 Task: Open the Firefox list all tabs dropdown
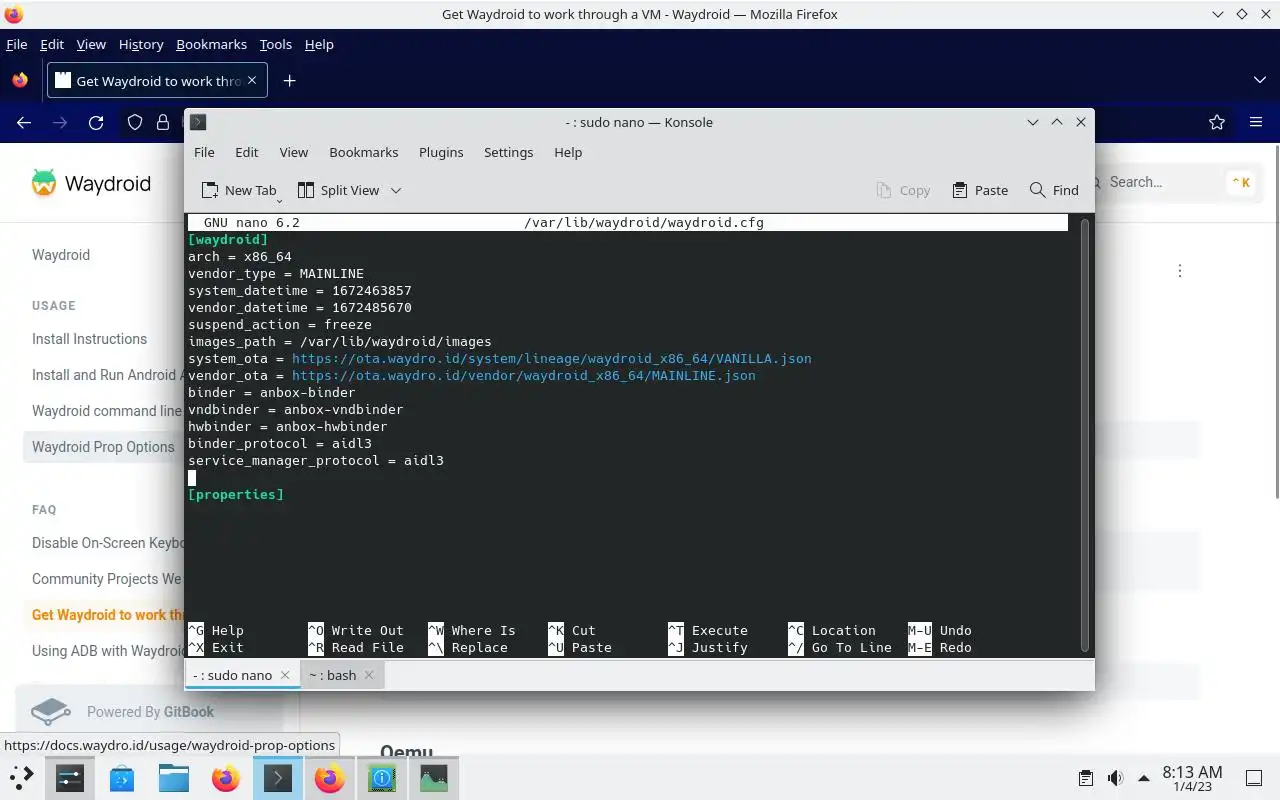tap(1259, 80)
